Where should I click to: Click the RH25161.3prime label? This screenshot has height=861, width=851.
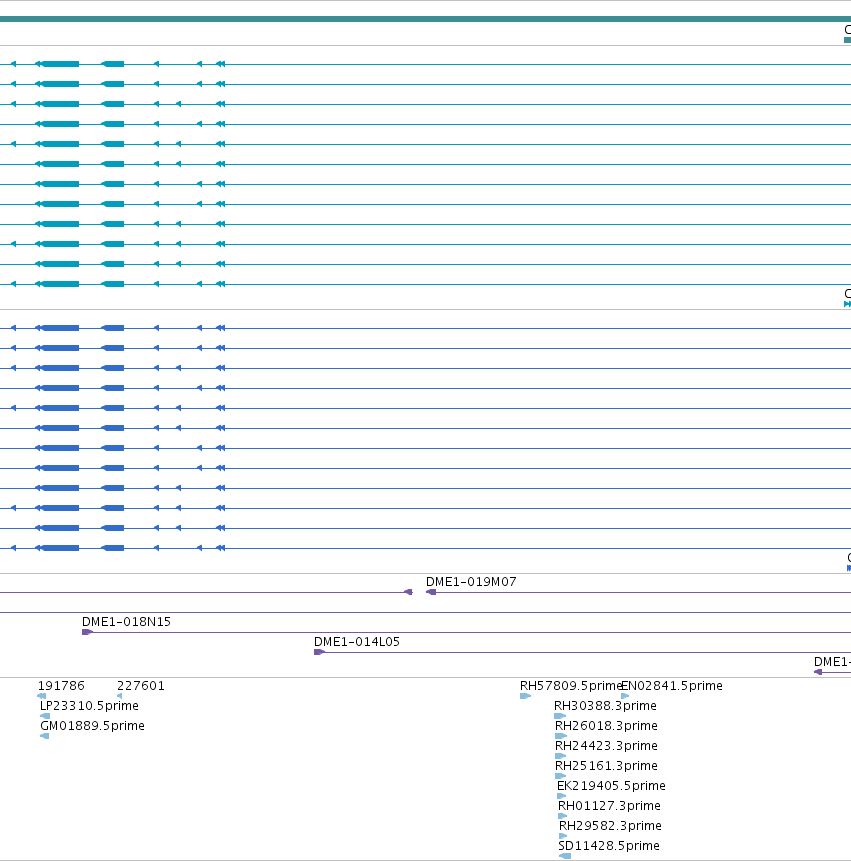pos(606,765)
